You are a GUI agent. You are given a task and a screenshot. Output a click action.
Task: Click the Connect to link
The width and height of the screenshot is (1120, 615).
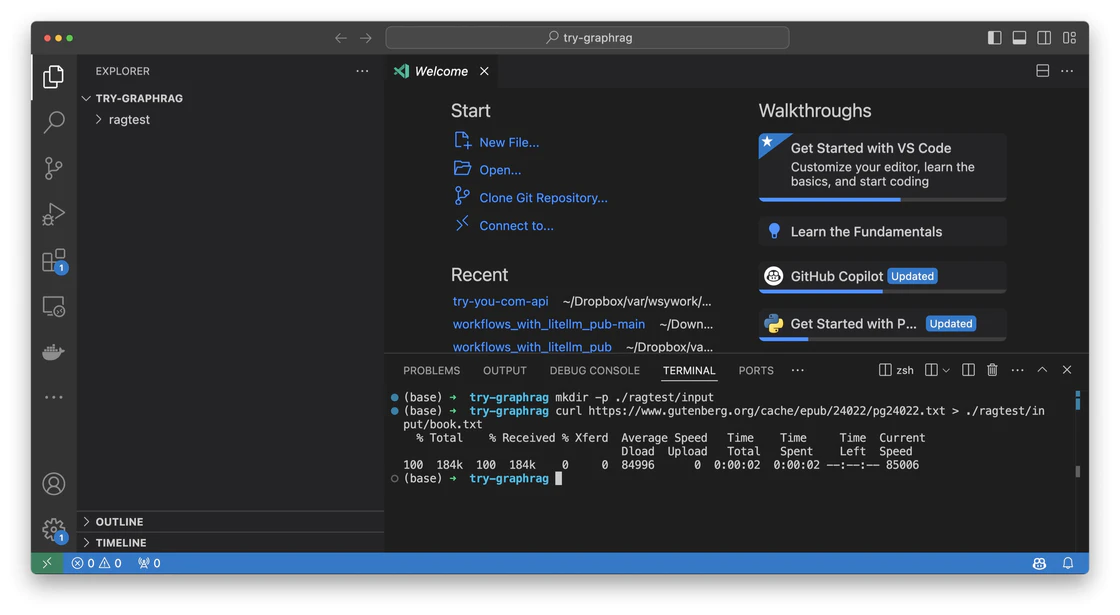[516, 226]
